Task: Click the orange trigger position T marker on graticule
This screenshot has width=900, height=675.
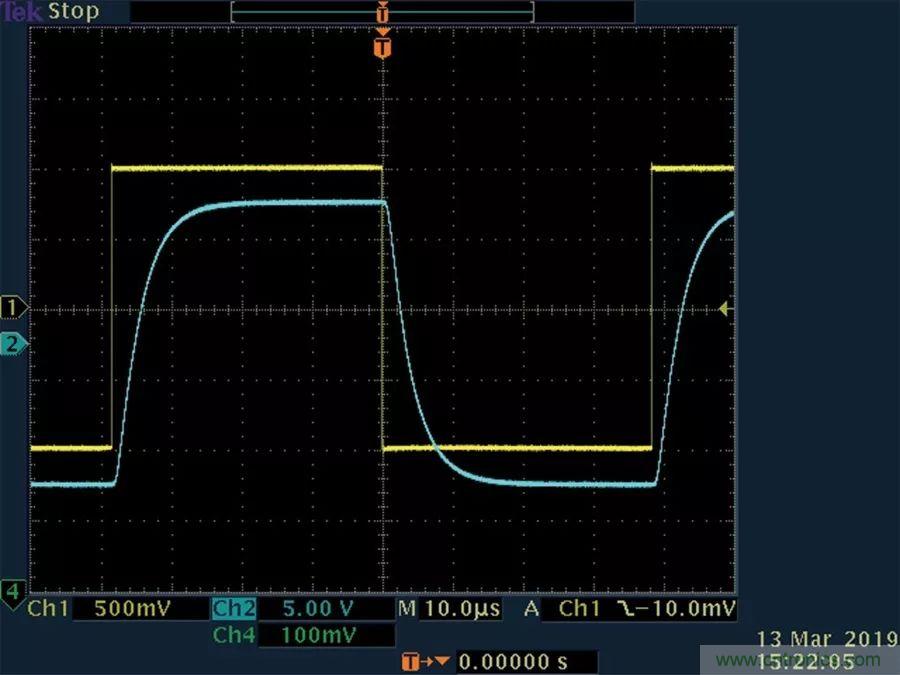Action: [382, 46]
